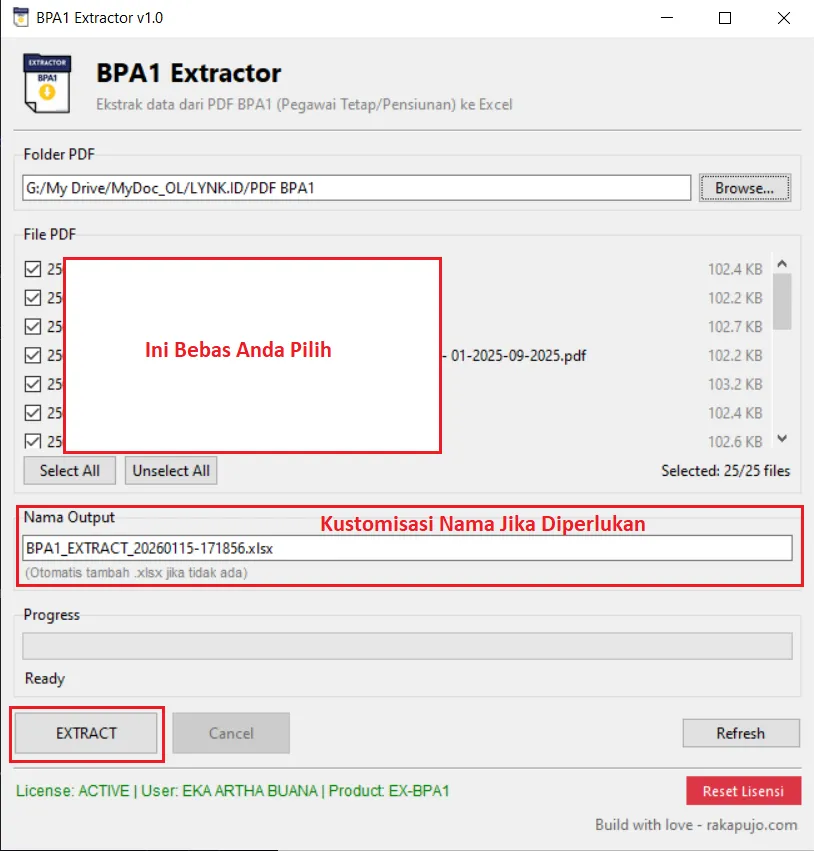Click into the Nama Output filename field

406,548
